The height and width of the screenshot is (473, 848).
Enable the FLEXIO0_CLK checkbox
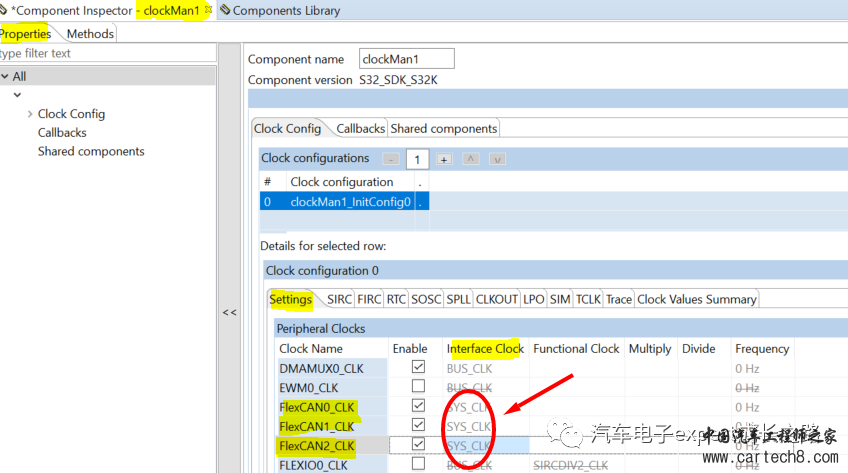click(x=418, y=464)
